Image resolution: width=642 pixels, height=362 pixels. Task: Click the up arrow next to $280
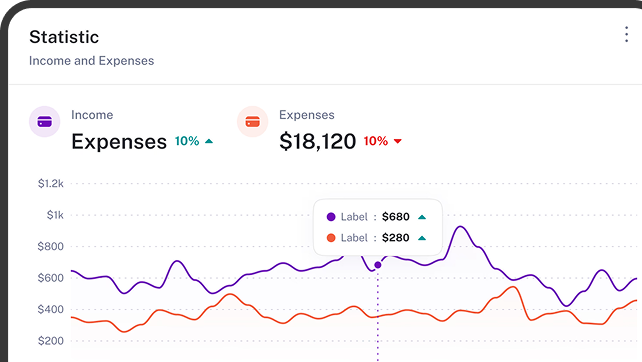(422, 238)
